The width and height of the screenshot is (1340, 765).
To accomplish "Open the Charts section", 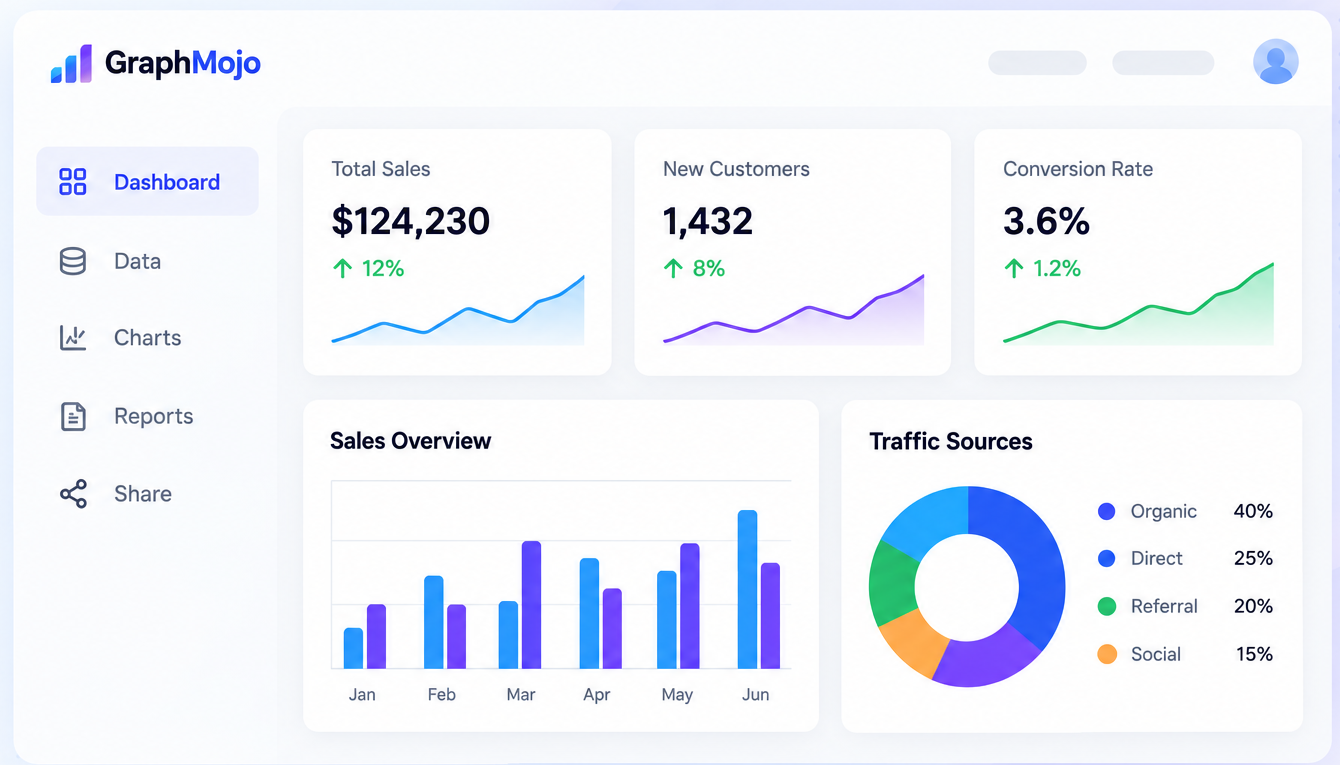I will (147, 338).
